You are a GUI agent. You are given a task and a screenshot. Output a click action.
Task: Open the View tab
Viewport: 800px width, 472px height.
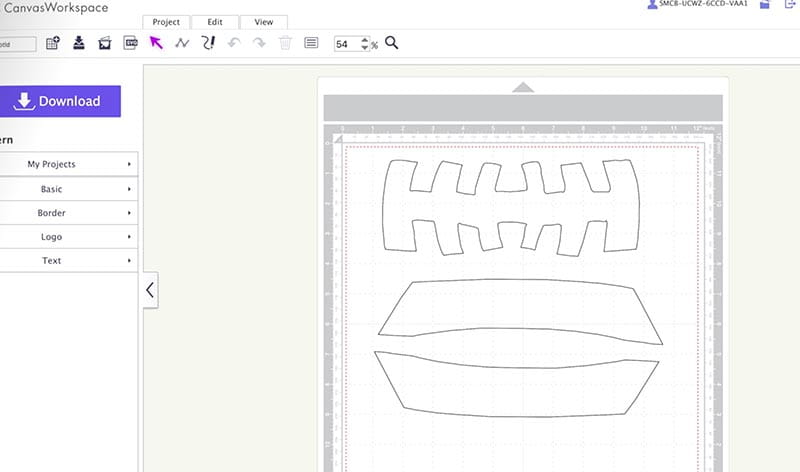point(263,21)
